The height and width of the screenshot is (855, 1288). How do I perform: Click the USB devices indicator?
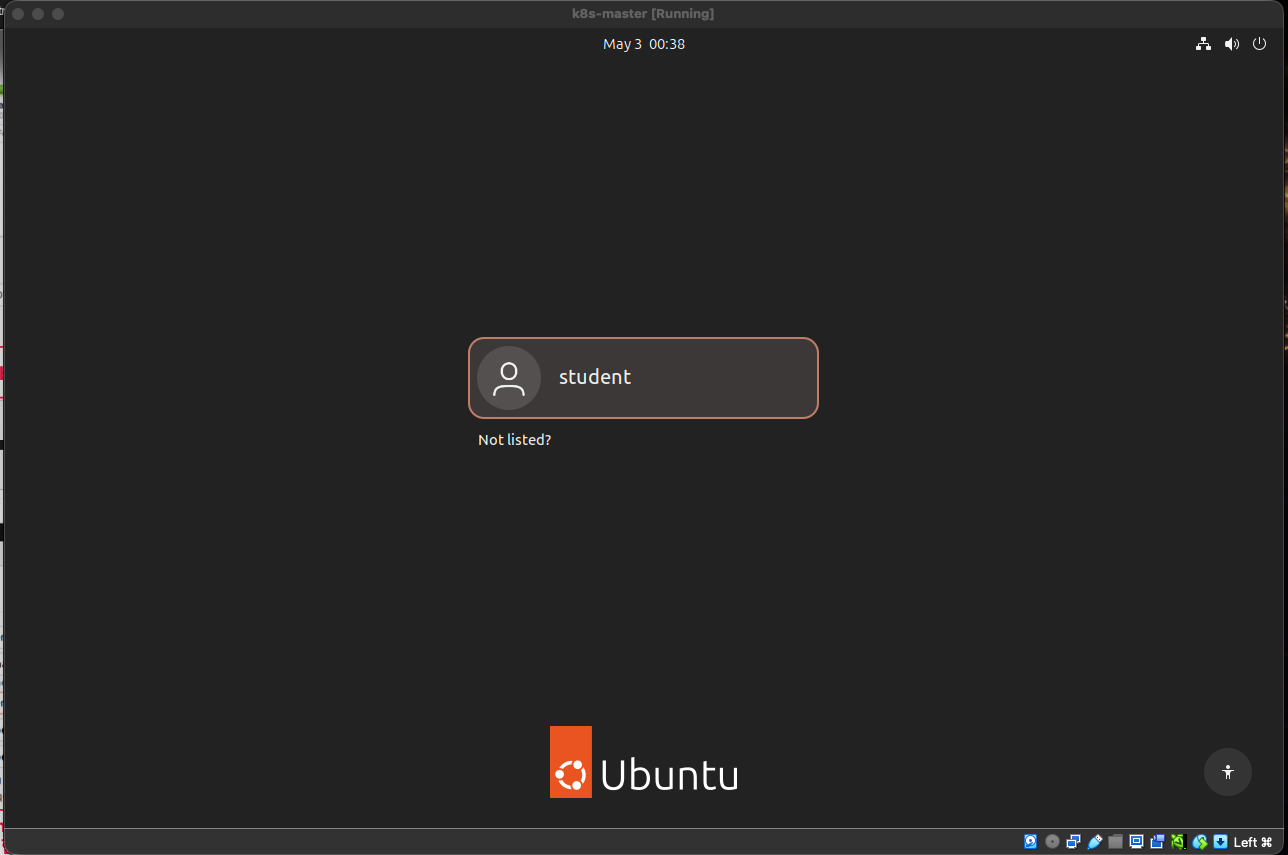[x=1095, y=842]
